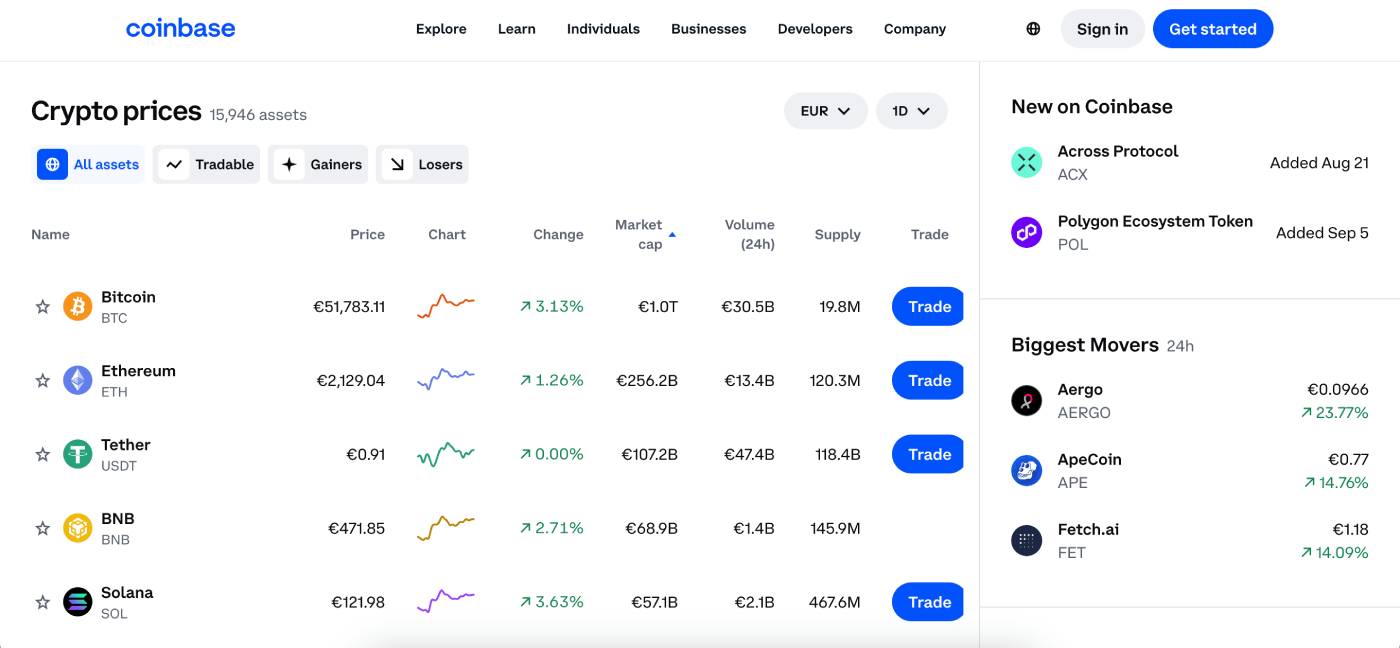The height and width of the screenshot is (648, 1400).
Task: Open the Polygon Ecosystem Token listing
Action: (1190, 232)
